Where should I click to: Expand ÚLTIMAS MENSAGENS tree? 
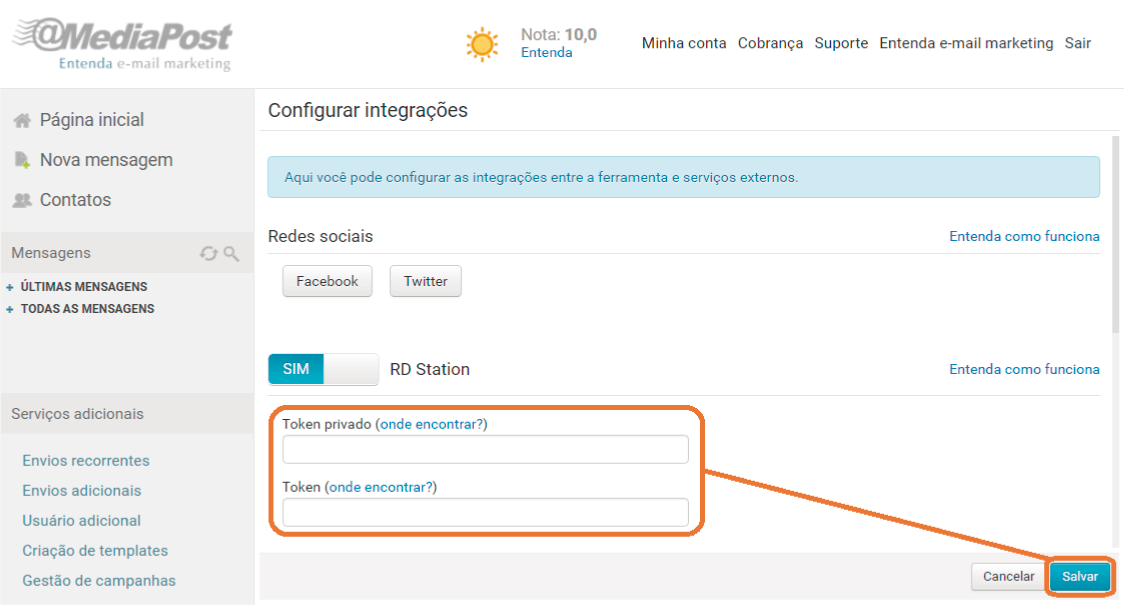pos(9,287)
